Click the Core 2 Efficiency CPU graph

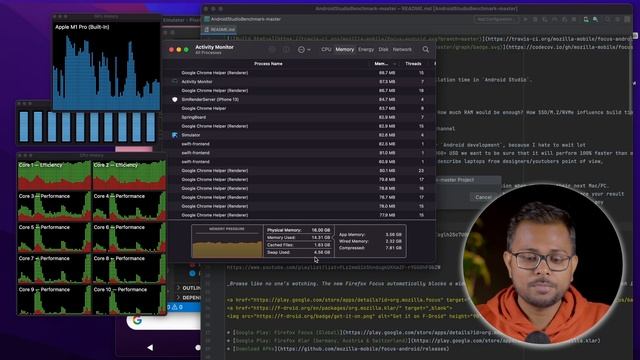click(129, 175)
